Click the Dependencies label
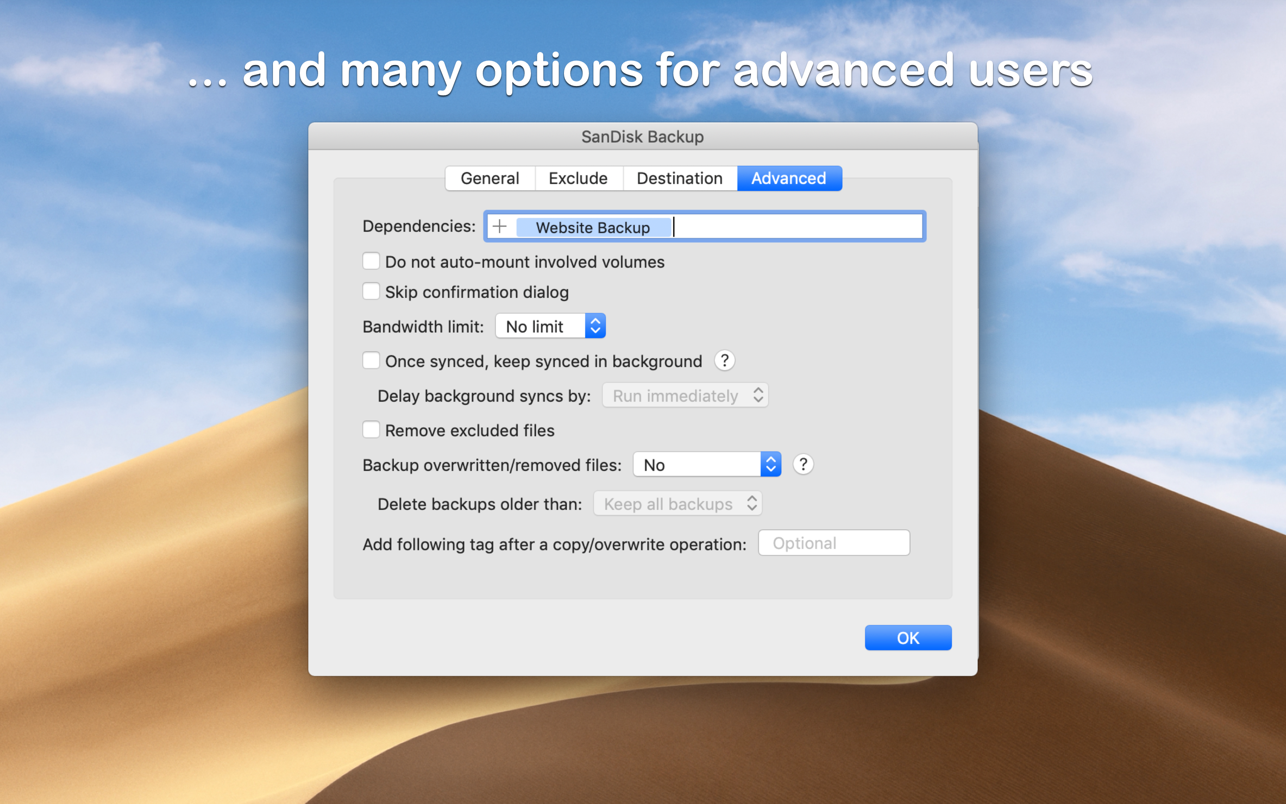The image size is (1286, 804). point(419,226)
